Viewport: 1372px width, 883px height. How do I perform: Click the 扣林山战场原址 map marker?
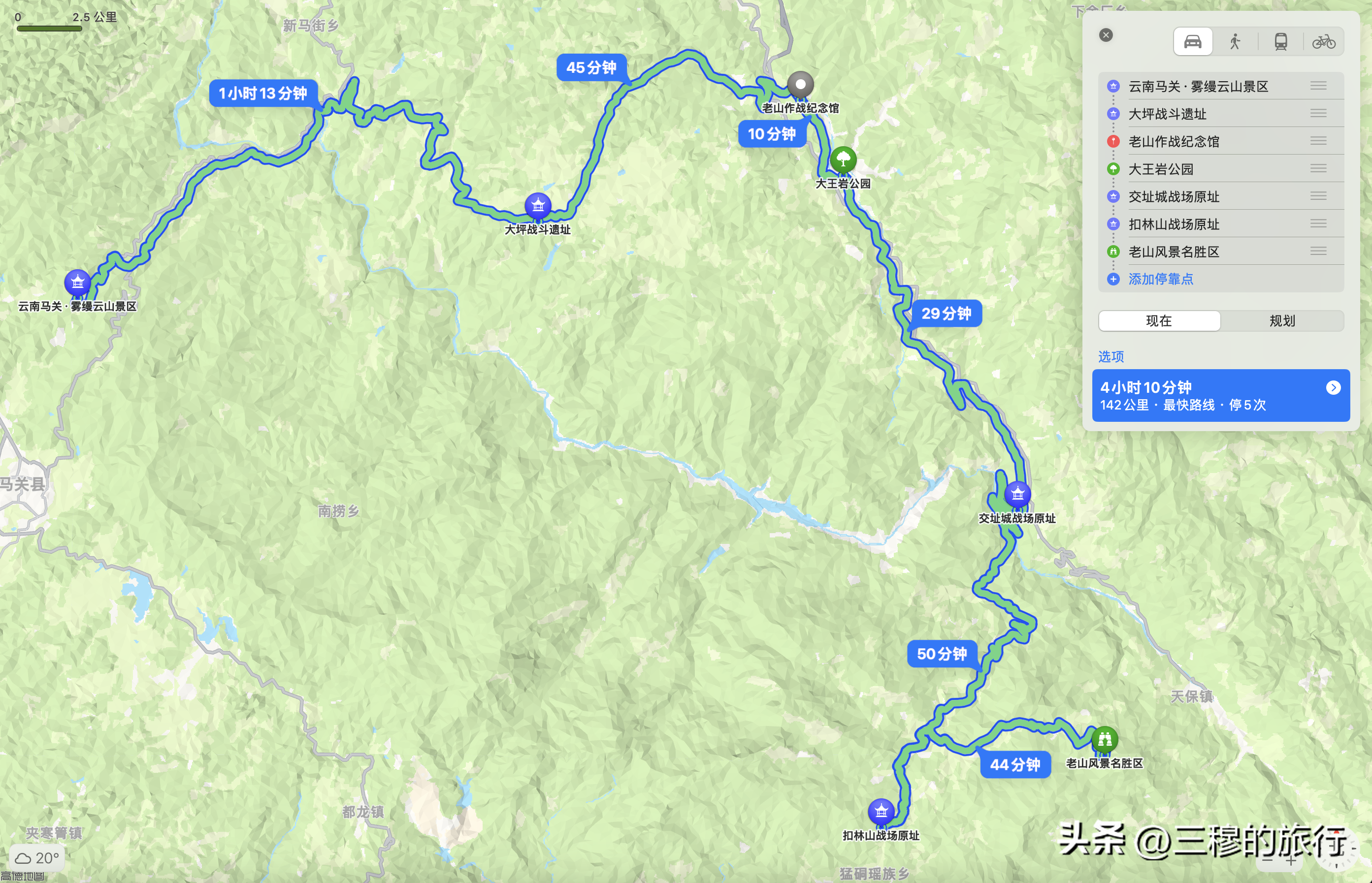pos(881,812)
